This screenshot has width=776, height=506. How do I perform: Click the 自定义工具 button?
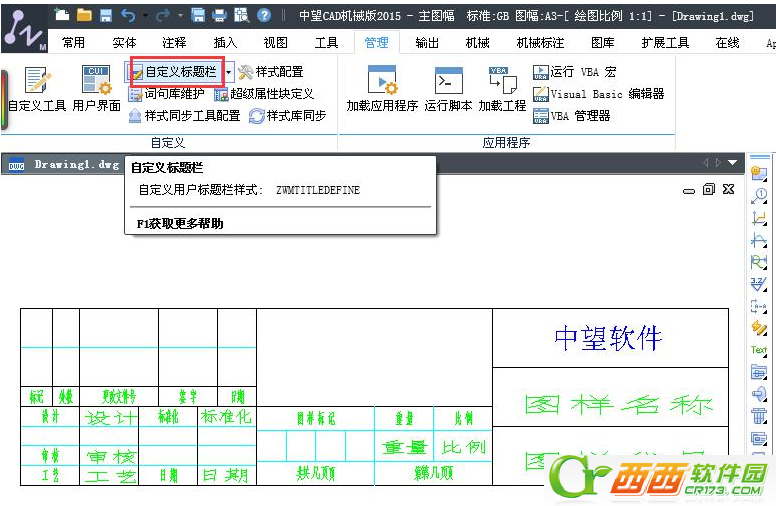37,89
